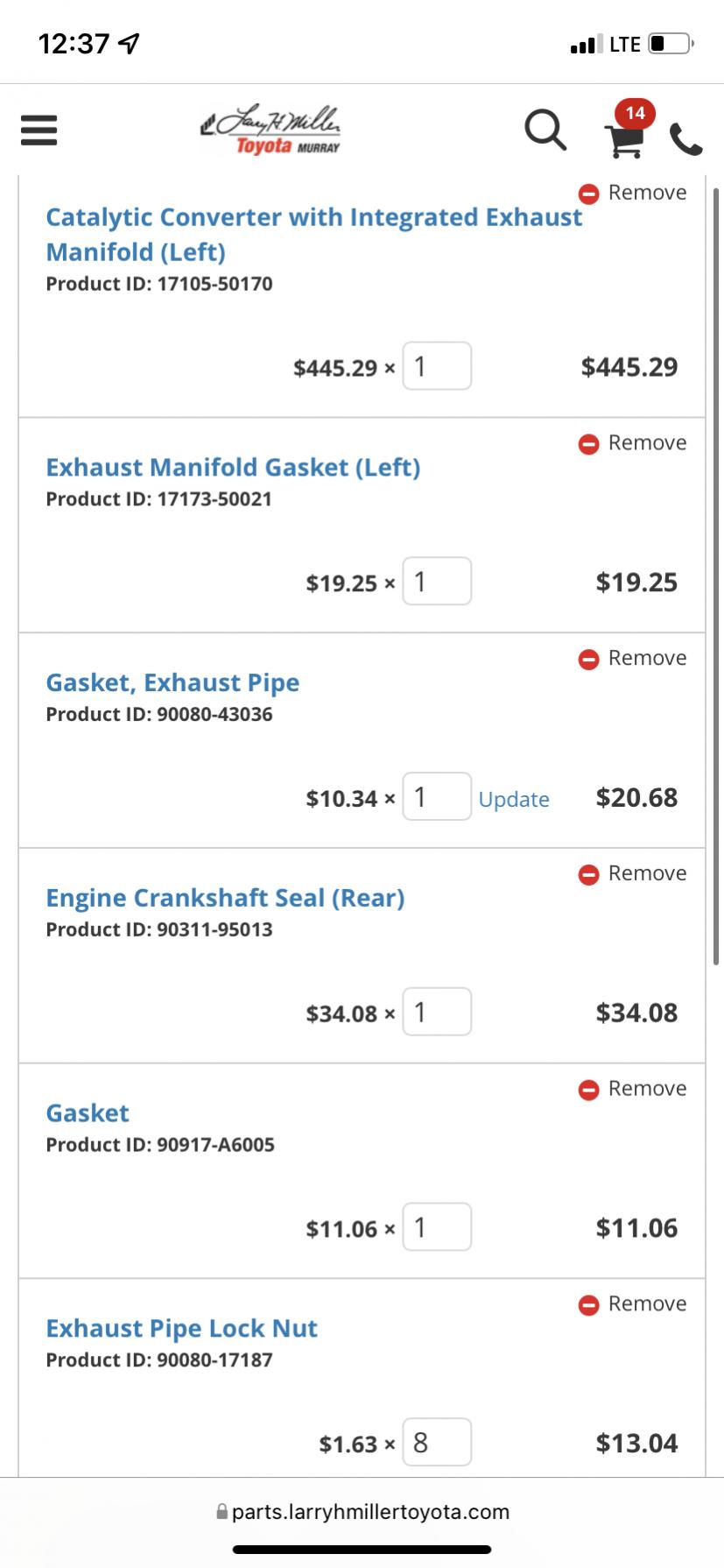Open Catalytic Converter with Integrated Exhaust Manifold link
This screenshot has width=724, height=1568.
pyautogui.click(x=313, y=234)
